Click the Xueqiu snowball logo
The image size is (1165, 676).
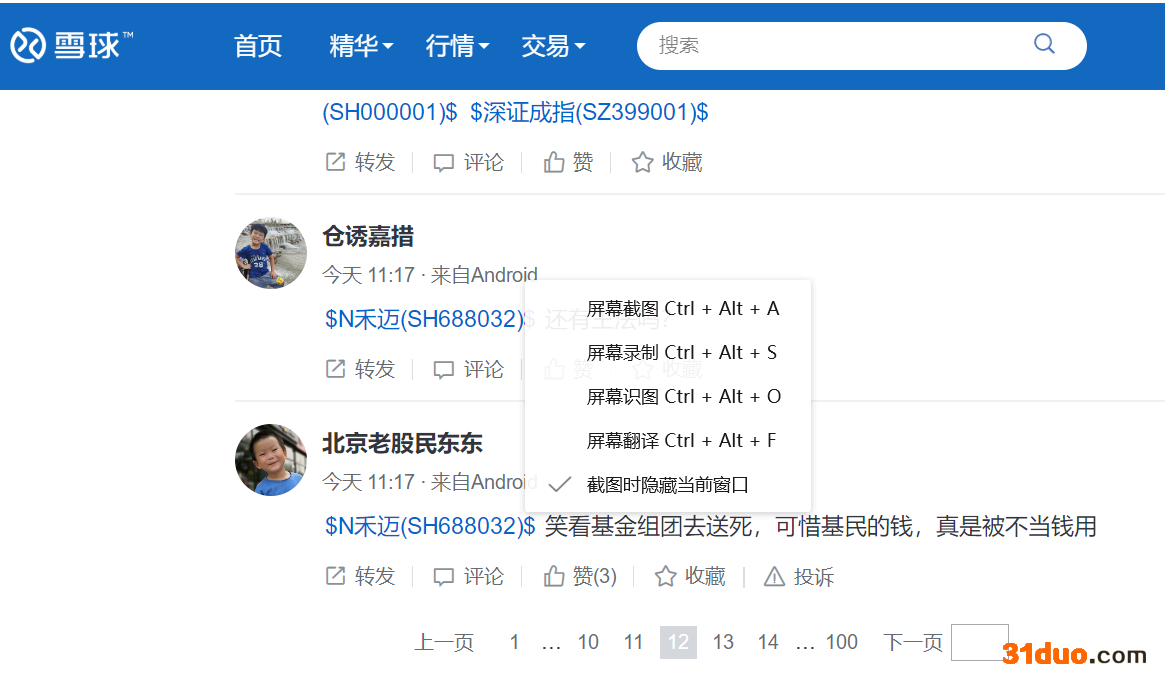tap(28, 45)
